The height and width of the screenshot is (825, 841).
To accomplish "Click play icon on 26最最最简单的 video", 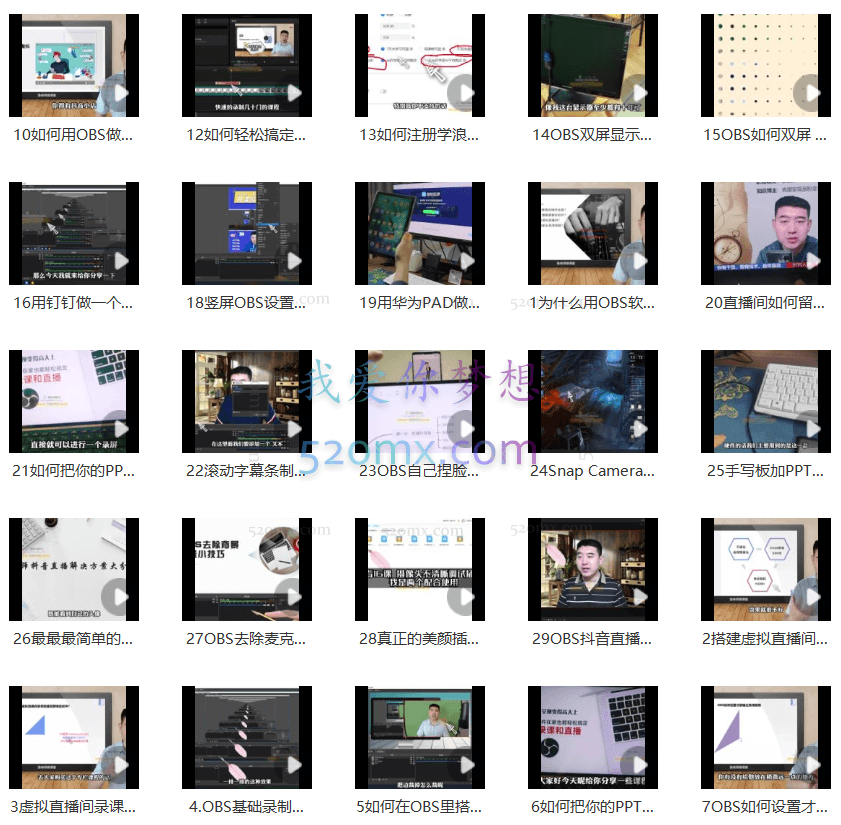I will click(119, 597).
